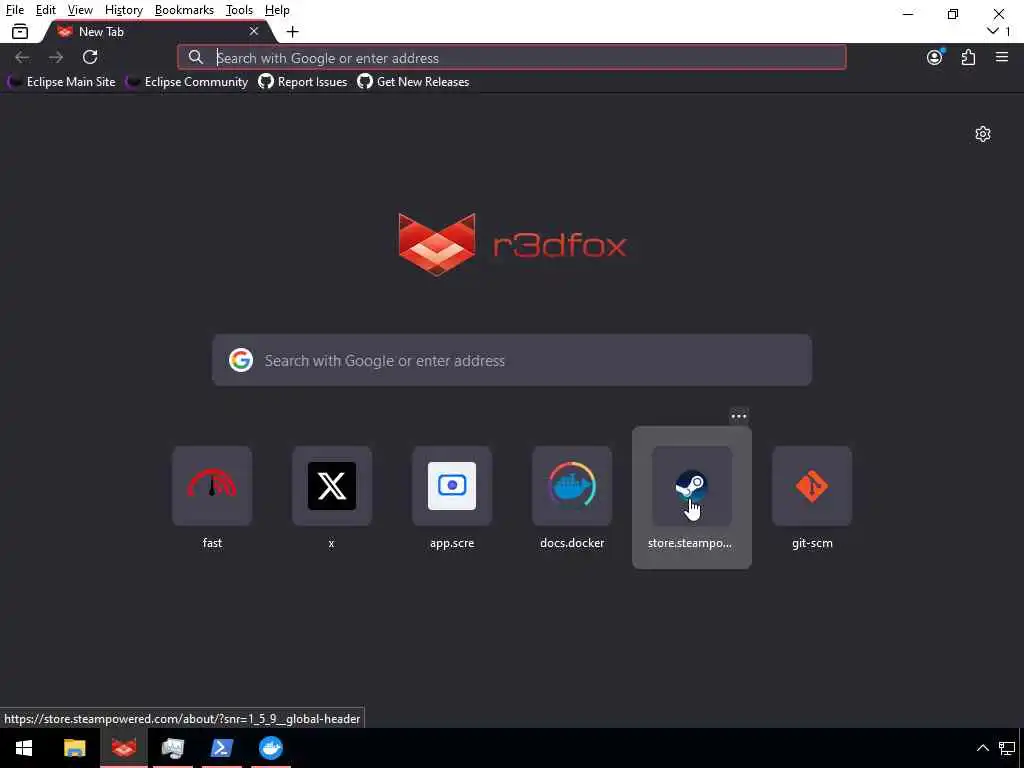Focus the URL address bar
The image size is (1024, 768).
click(x=511, y=57)
